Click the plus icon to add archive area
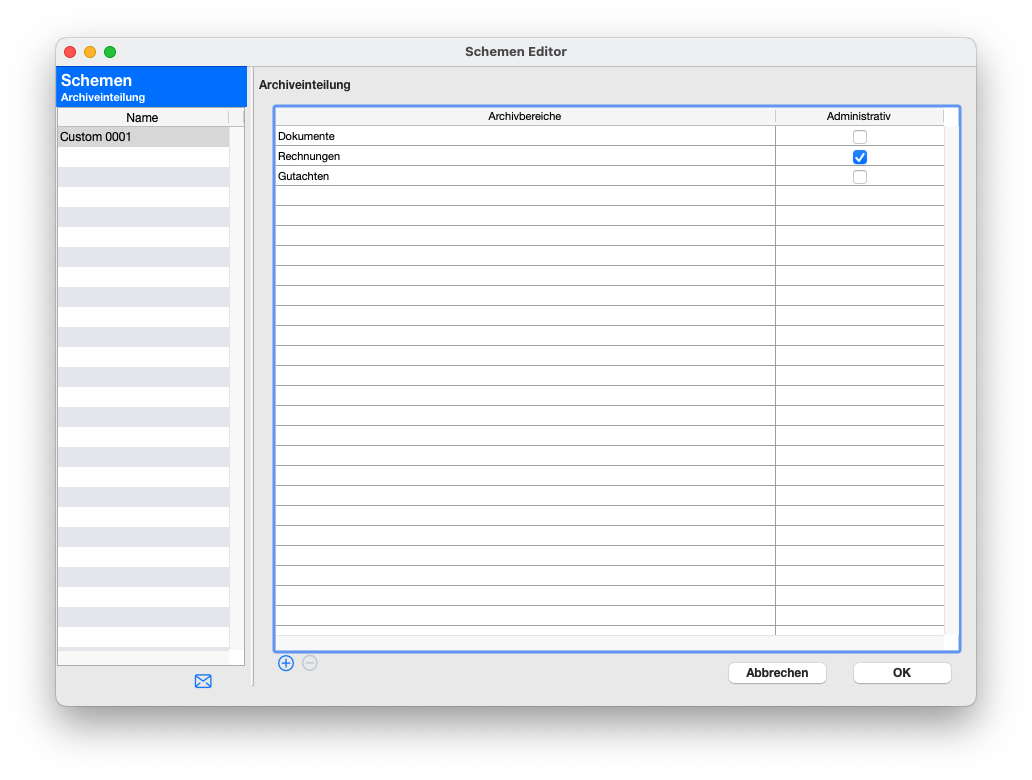 (x=286, y=663)
